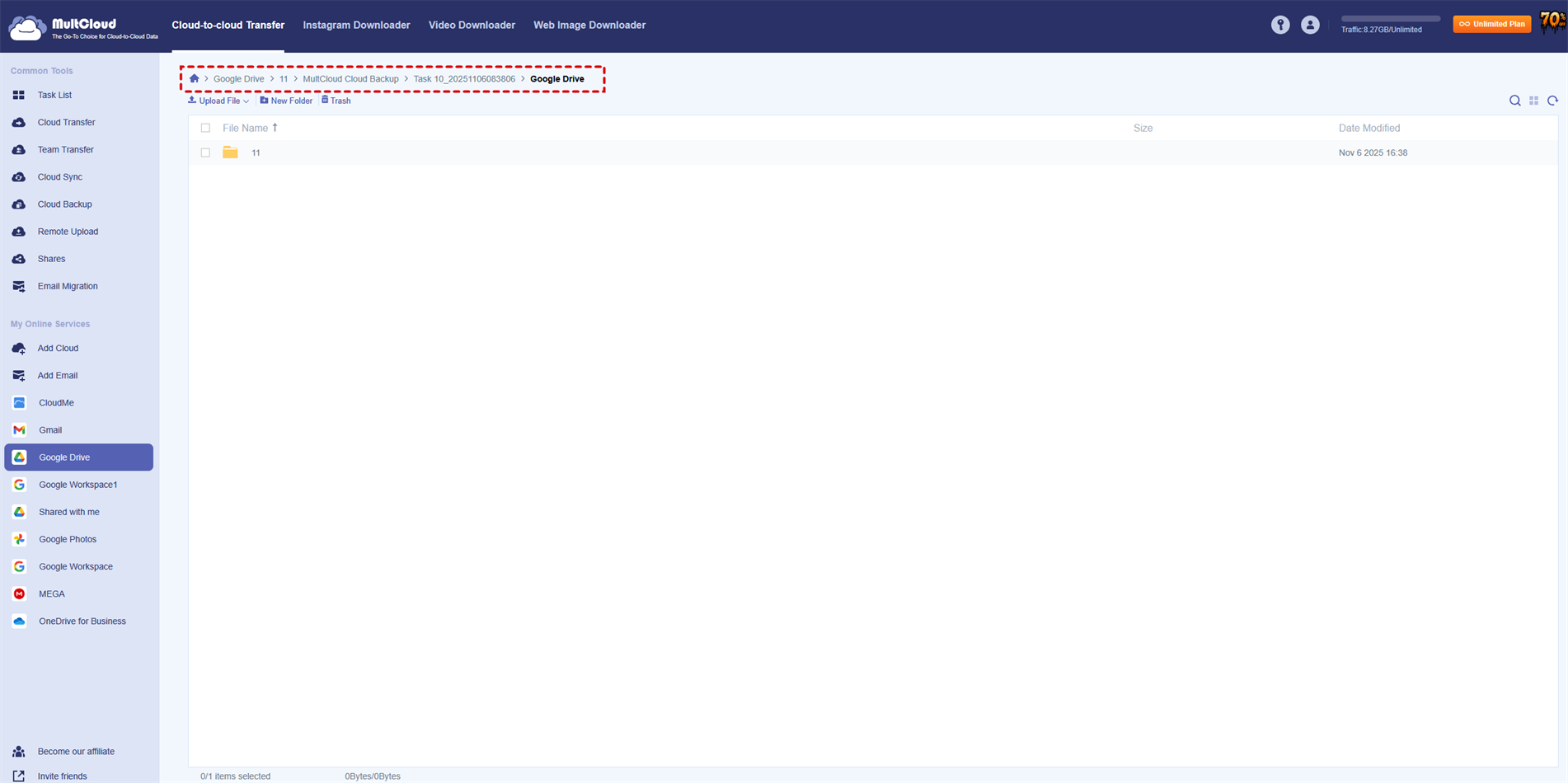Click the Traffic 8.27GB/Unlimited text
Screen dimensions: 1568x783
tap(1382, 30)
